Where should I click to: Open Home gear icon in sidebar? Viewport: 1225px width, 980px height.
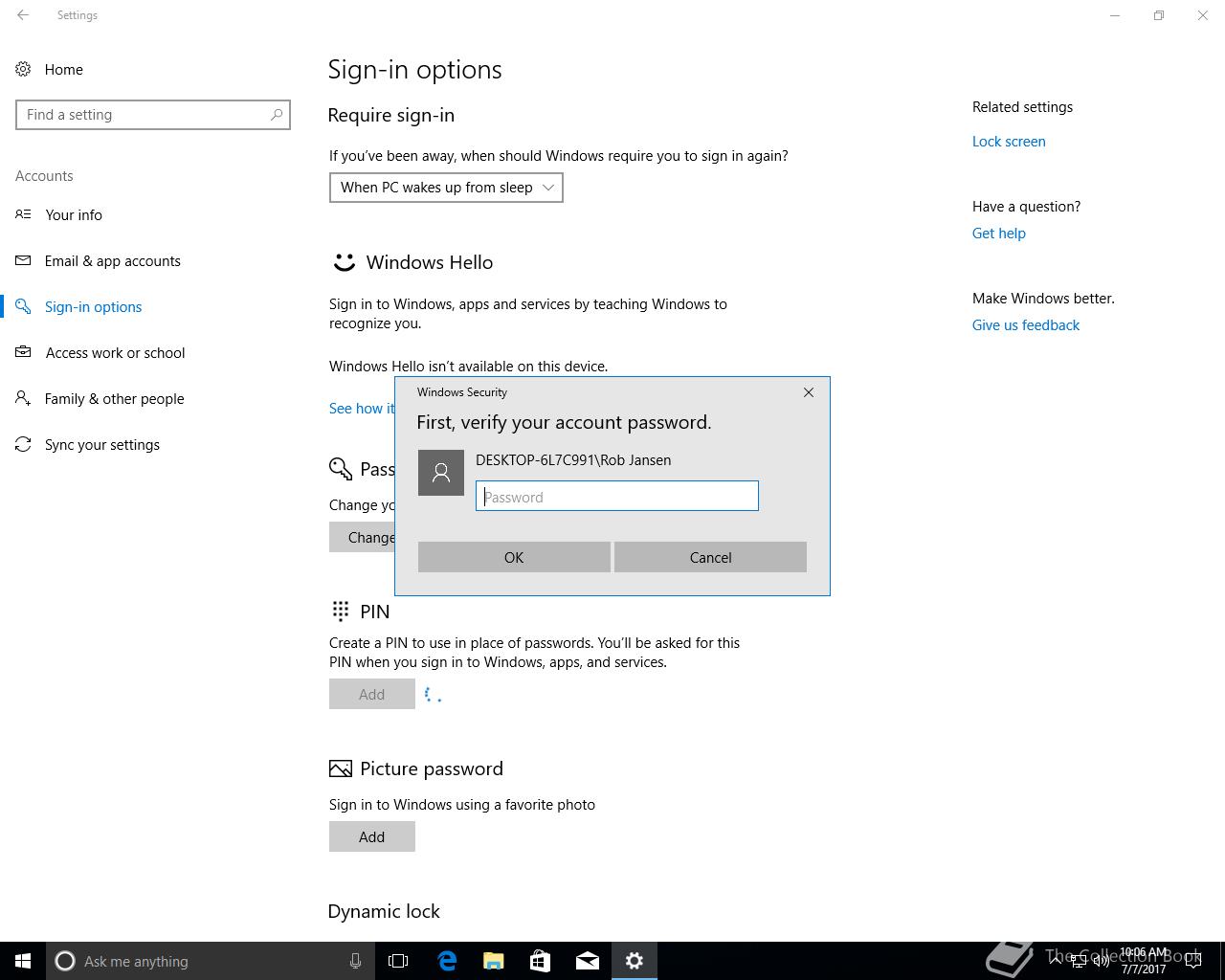[23, 69]
